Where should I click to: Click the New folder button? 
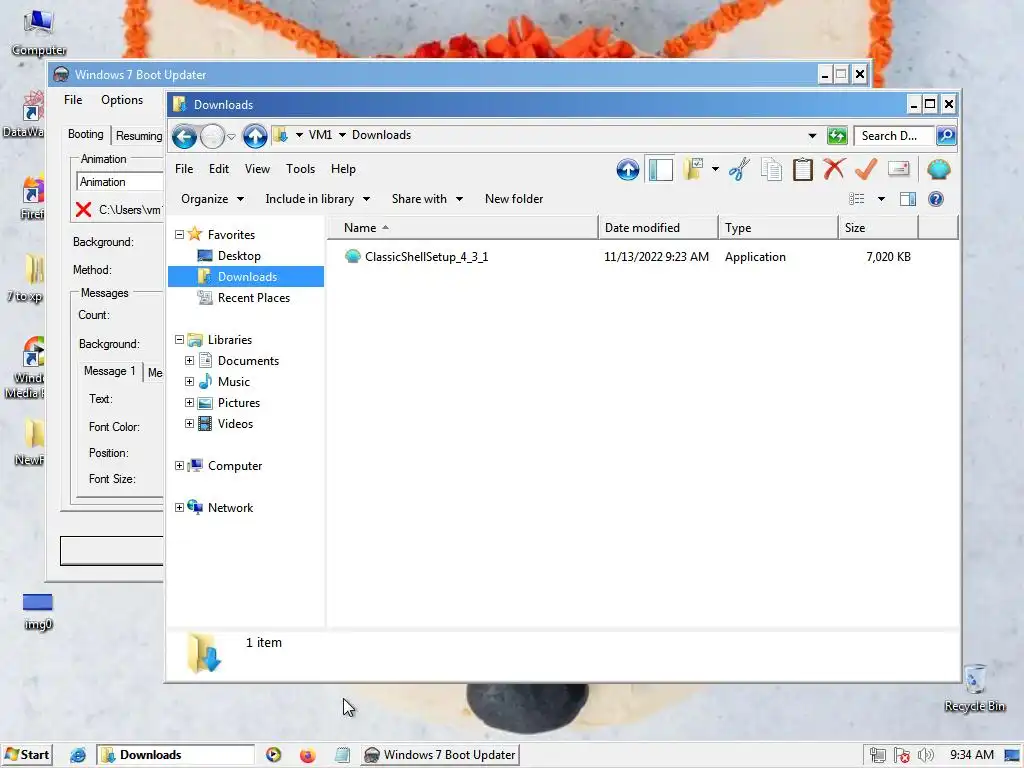[514, 199]
